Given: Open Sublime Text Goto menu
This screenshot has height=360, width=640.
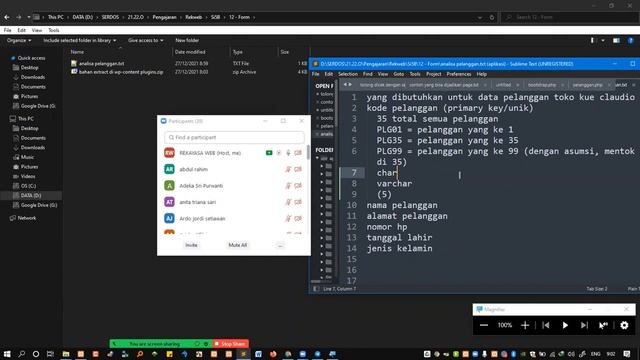Looking at the screenshot, I should point(399,74).
